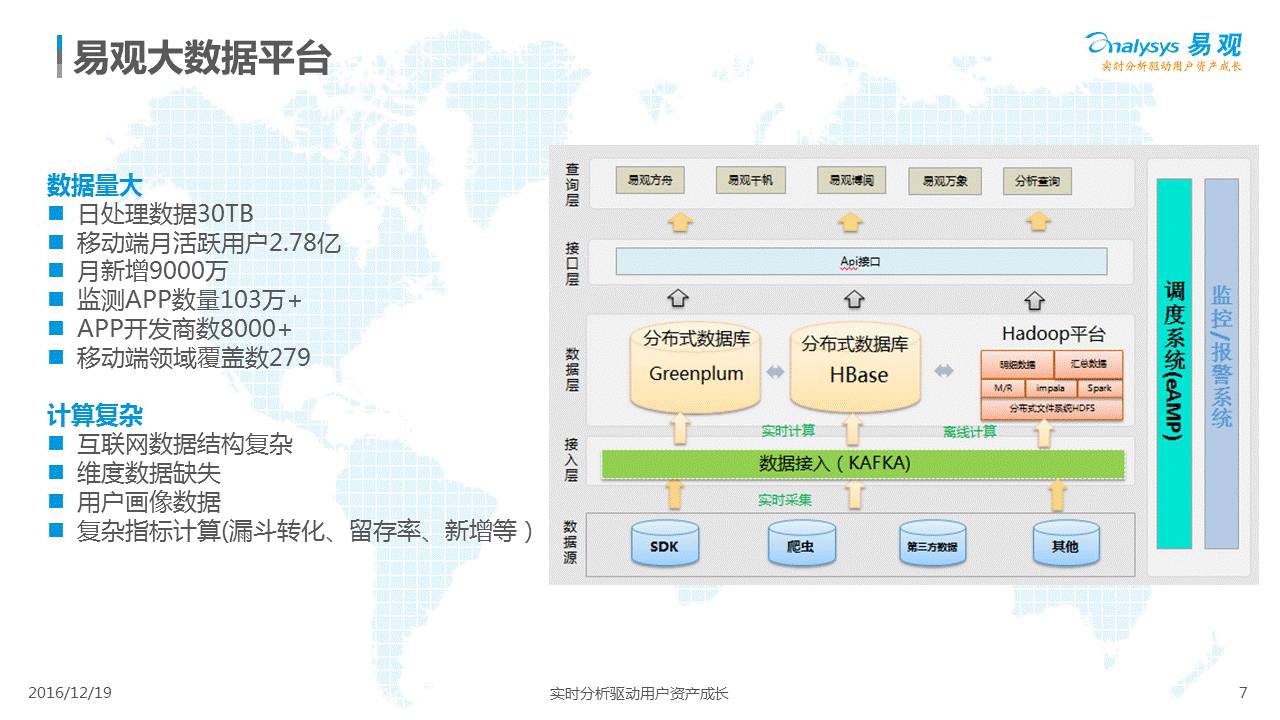Click the arrow from SDK up to KAFKA

pyautogui.click(x=674, y=494)
